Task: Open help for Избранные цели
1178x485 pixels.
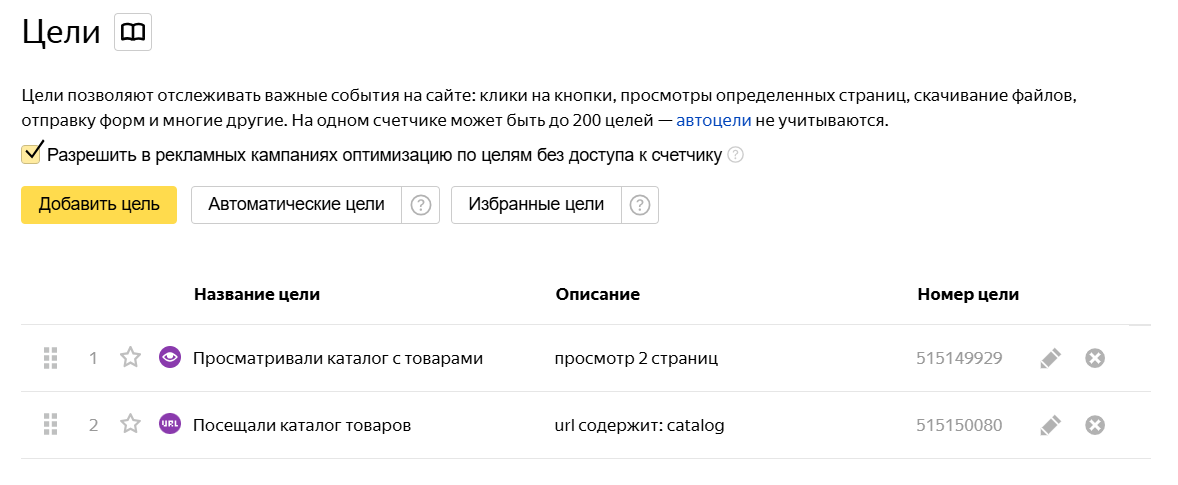Action: pos(640,205)
